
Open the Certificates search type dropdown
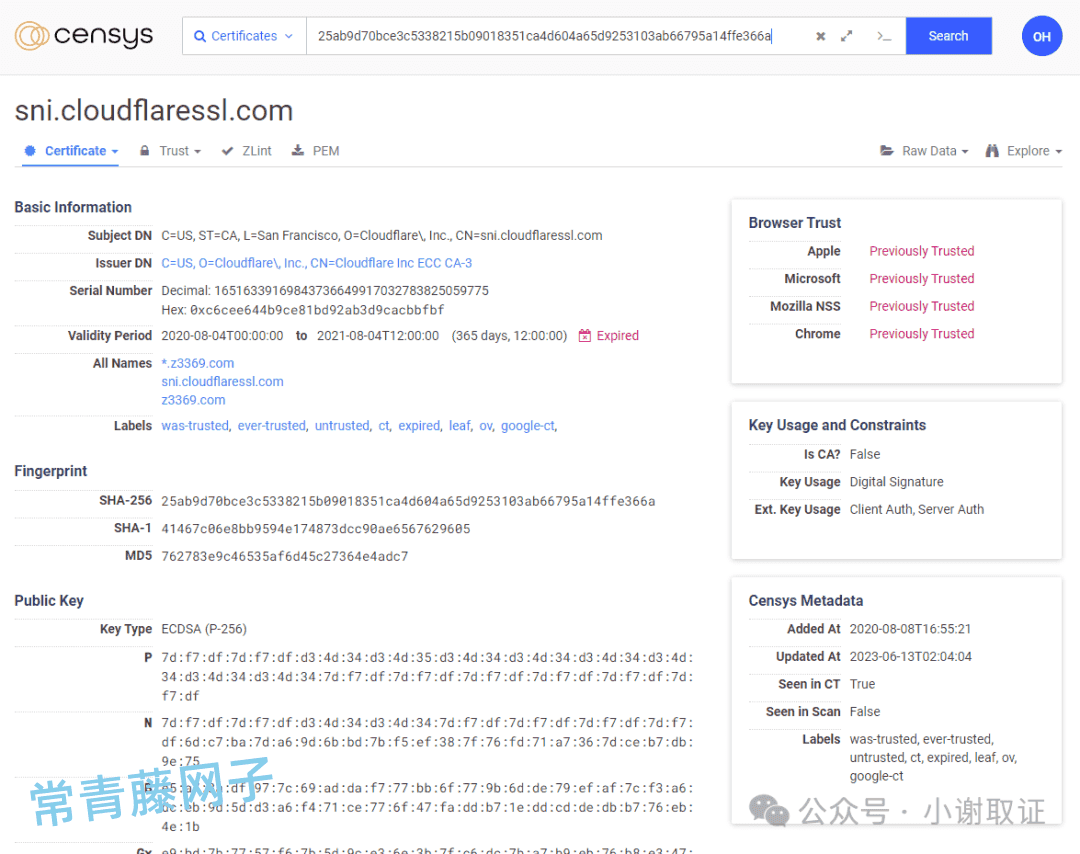245,36
